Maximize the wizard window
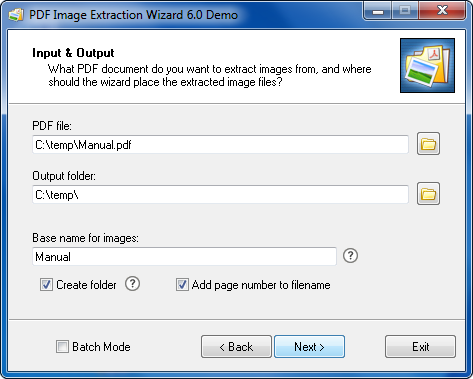The height and width of the screenshot is (379, 473). coord(405,11)
